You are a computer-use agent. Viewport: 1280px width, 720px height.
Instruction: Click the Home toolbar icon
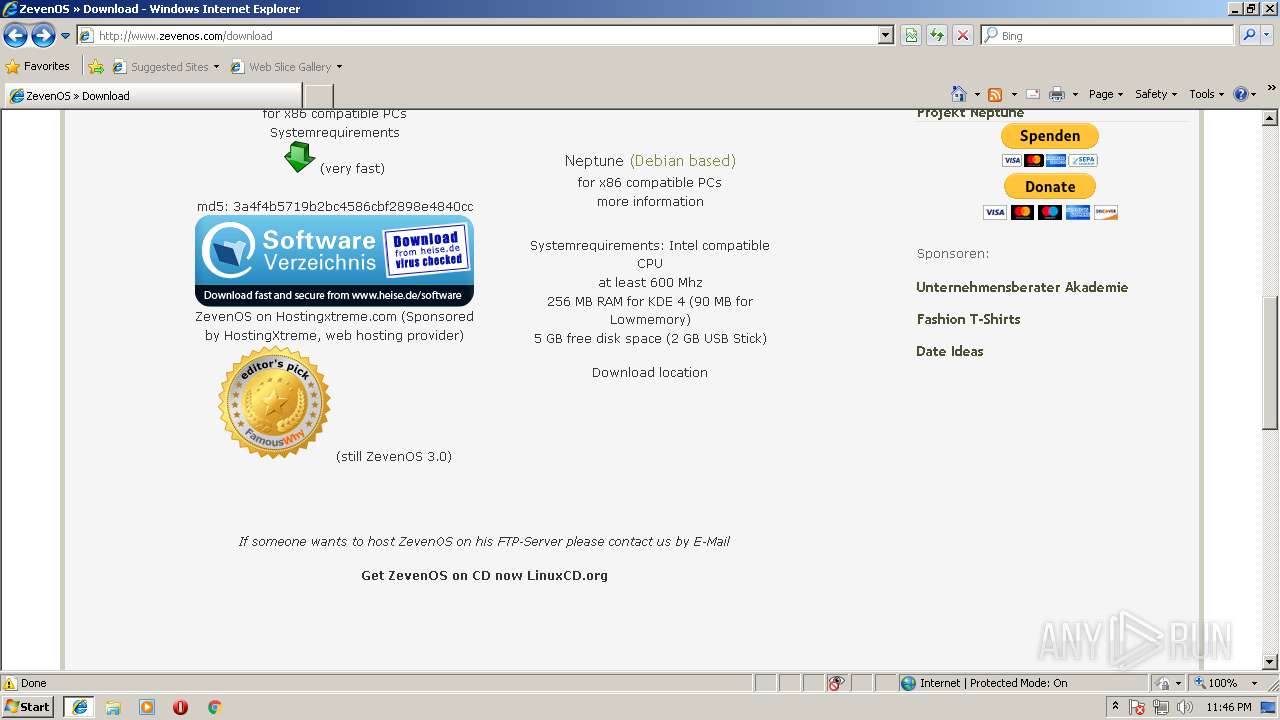(x=959, y=94)
